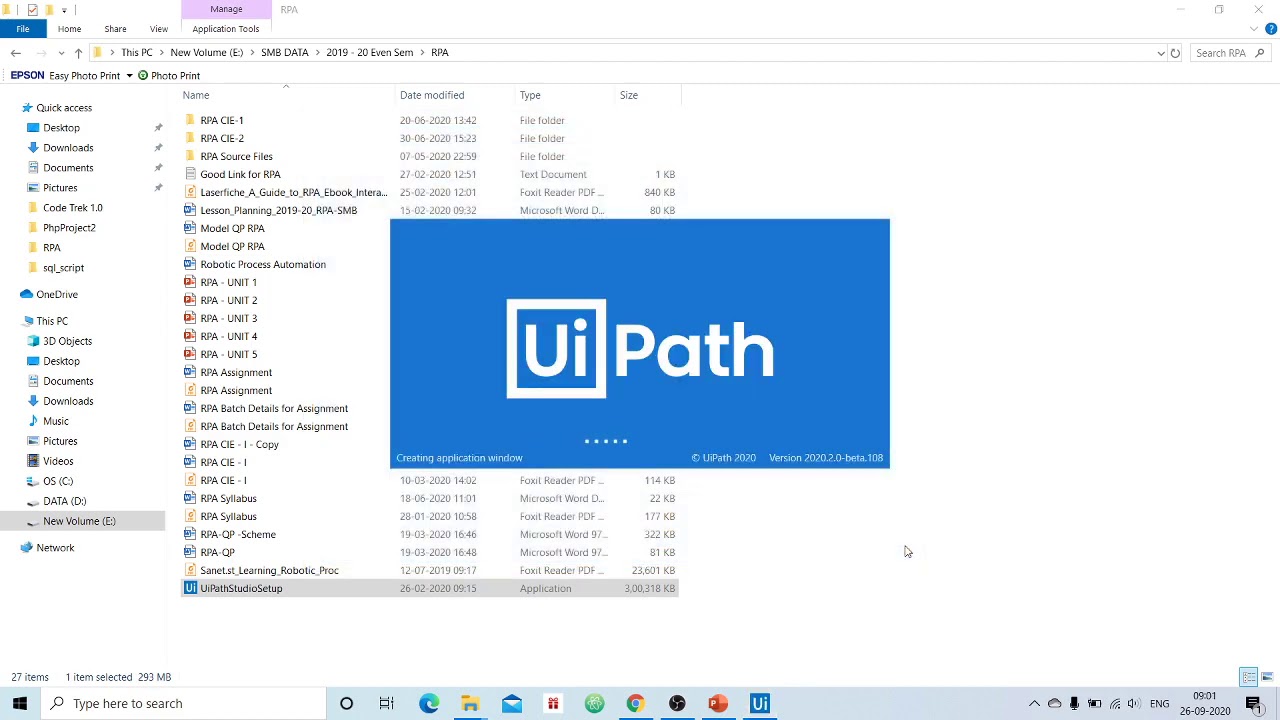Select the RPA-QP -Scheme document

click(x=238, y=534)
